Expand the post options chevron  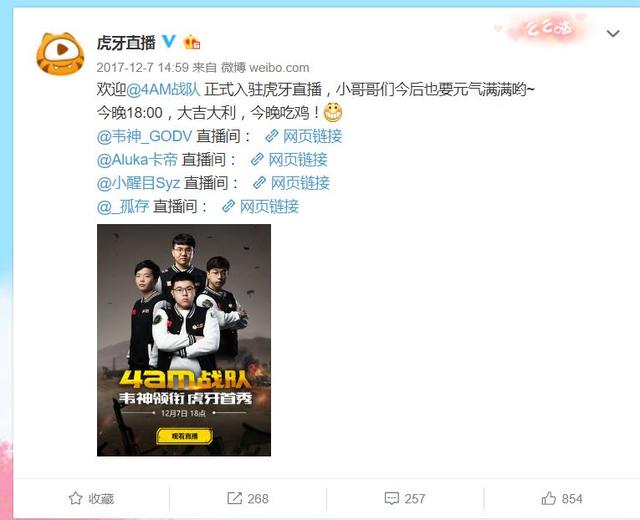(613, 33)
